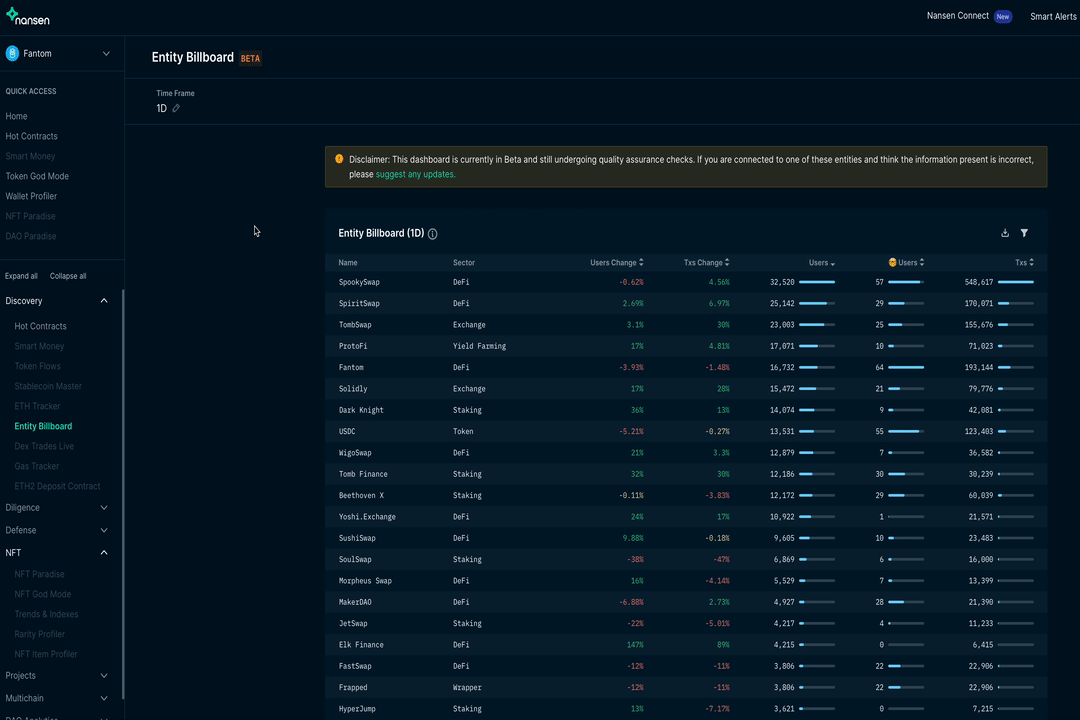This screenshot has height=720, width=1080.
Task: Open Smart Alerts
Action: pyautogui.click(x=1053, y=17)
